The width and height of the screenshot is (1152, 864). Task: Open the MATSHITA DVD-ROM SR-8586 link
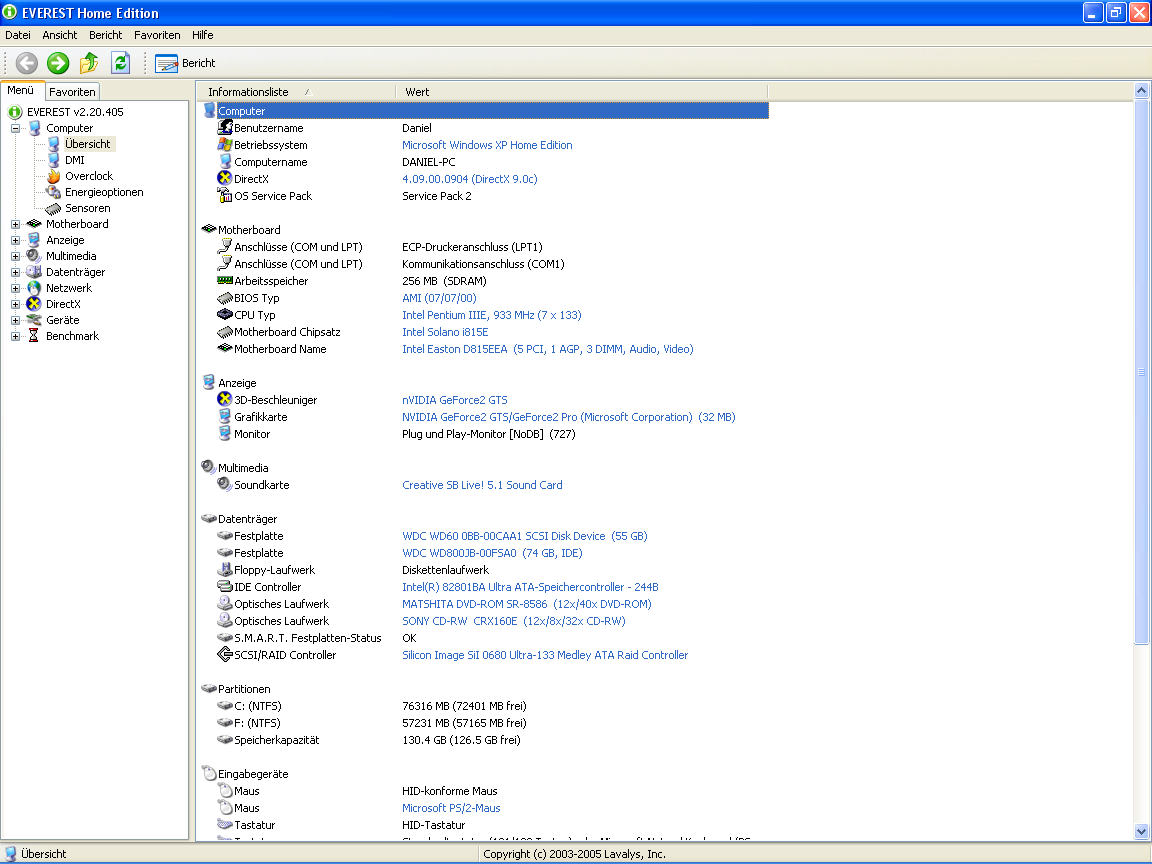tap(527, 604)
